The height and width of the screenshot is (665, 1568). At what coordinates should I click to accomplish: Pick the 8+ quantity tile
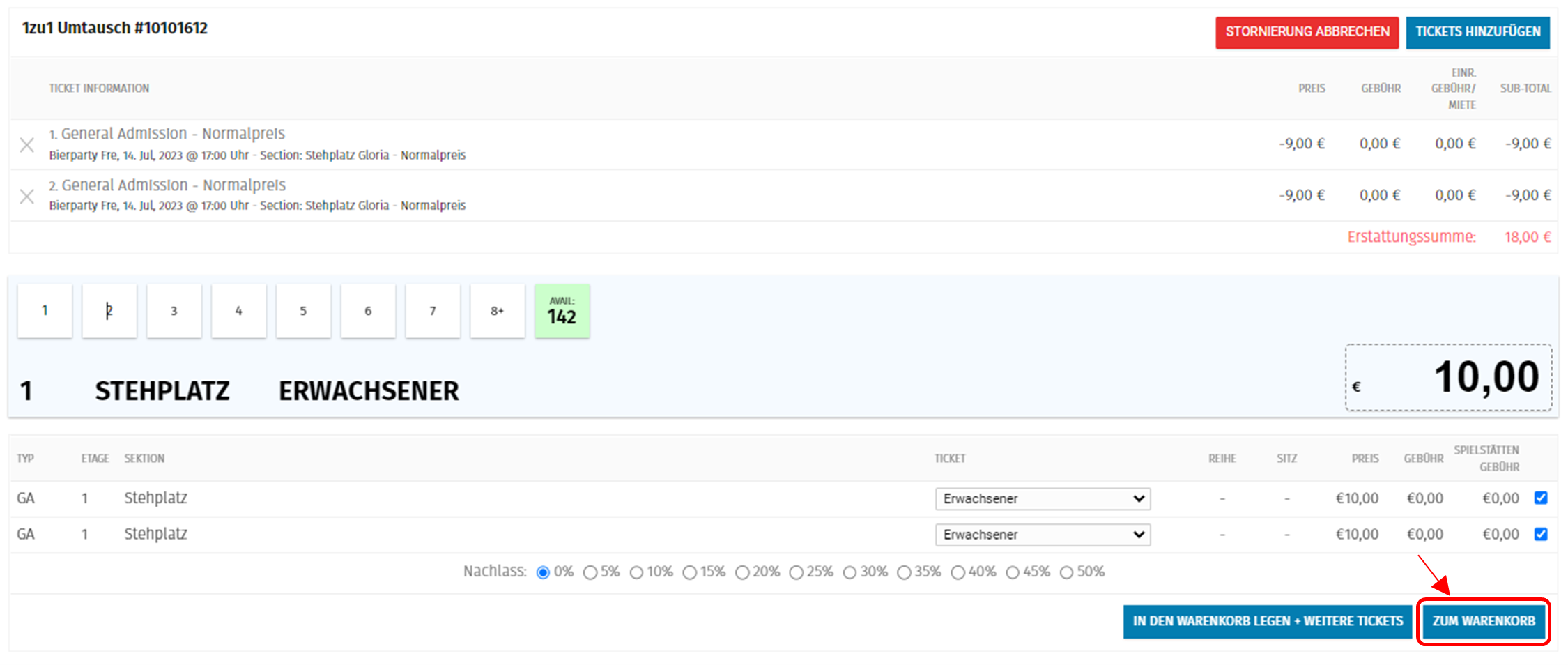(x=497, y=311)
